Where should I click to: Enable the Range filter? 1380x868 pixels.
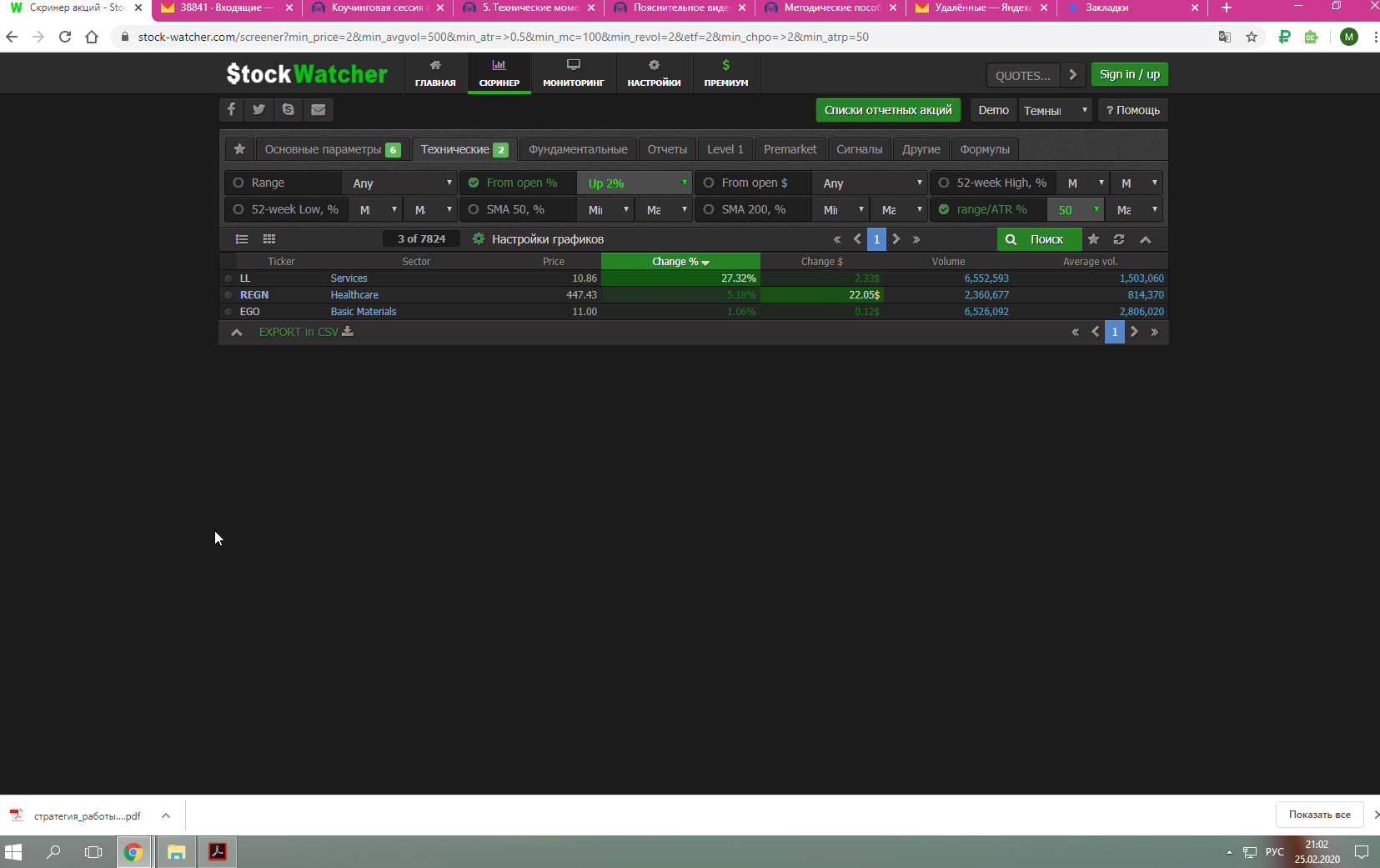[238, 183]
